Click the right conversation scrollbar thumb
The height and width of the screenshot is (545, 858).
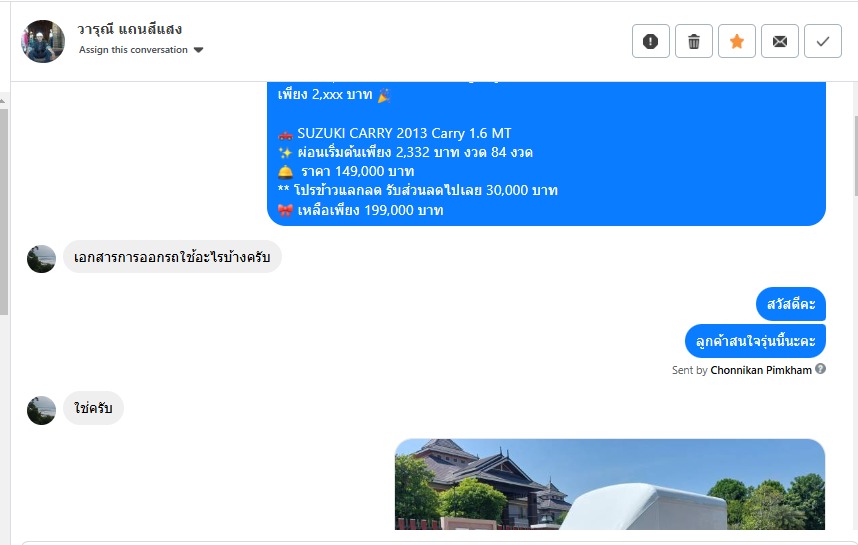855,156
